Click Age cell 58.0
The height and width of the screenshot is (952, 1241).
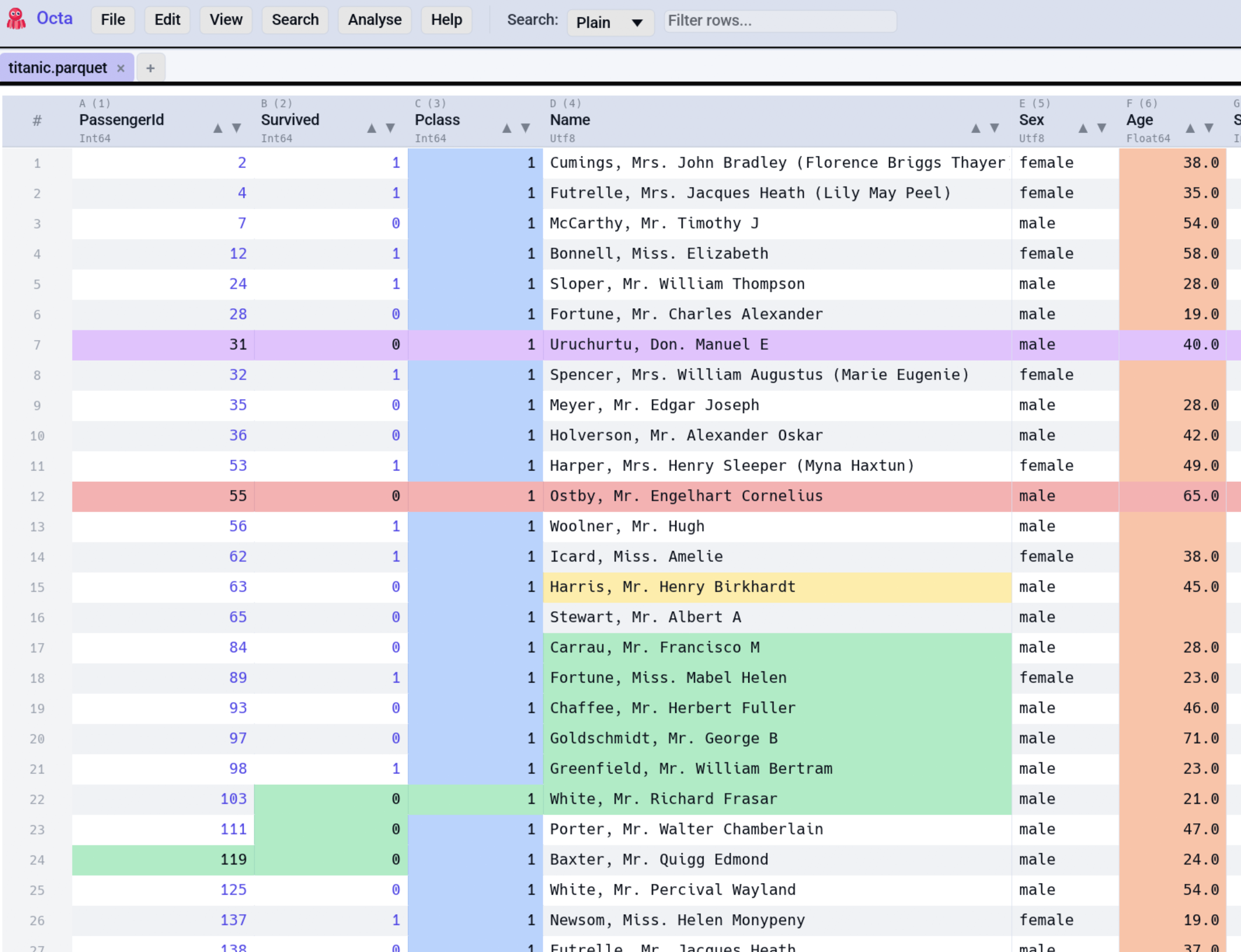point(1172,254)
